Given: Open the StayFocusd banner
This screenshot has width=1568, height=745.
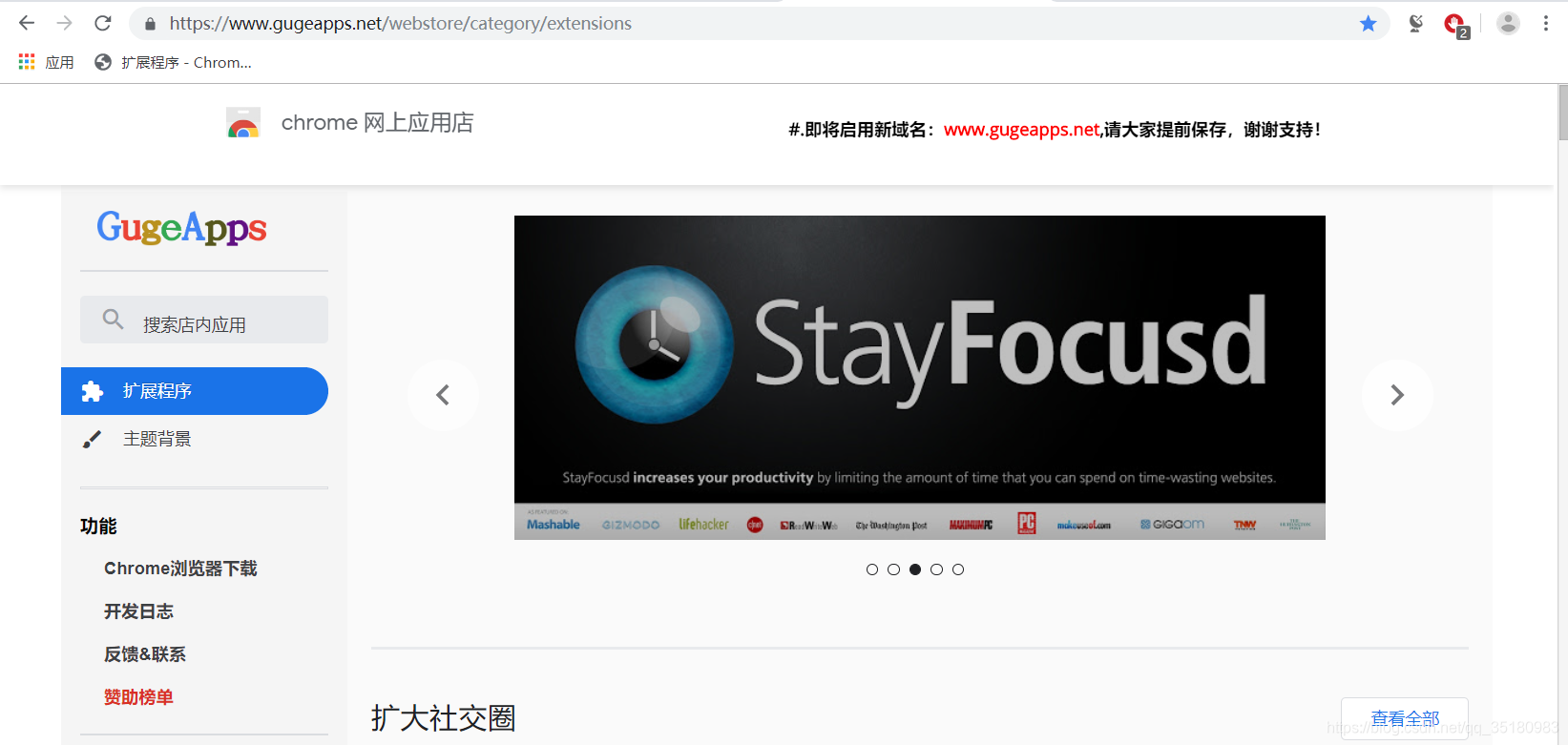Looking at the screenshot, I should click(920, 378).
